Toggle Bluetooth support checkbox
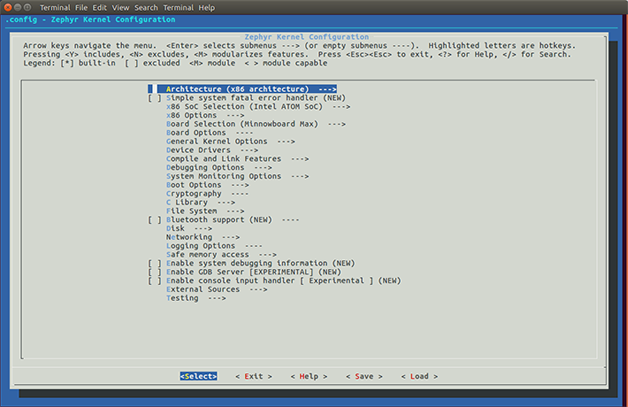This screenshot has height=407, width=628. point(155,220)
